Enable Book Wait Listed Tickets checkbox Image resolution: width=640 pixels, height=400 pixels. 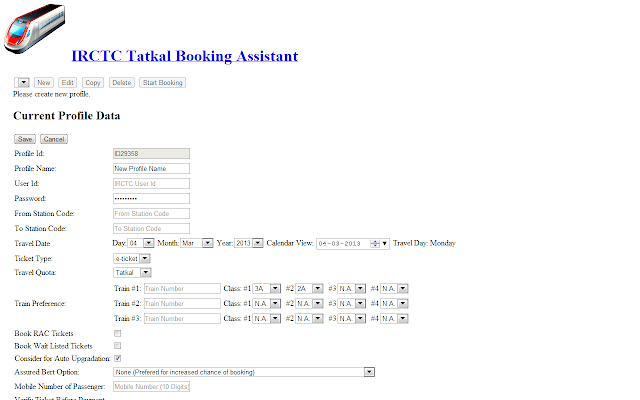tap(118, 346)
